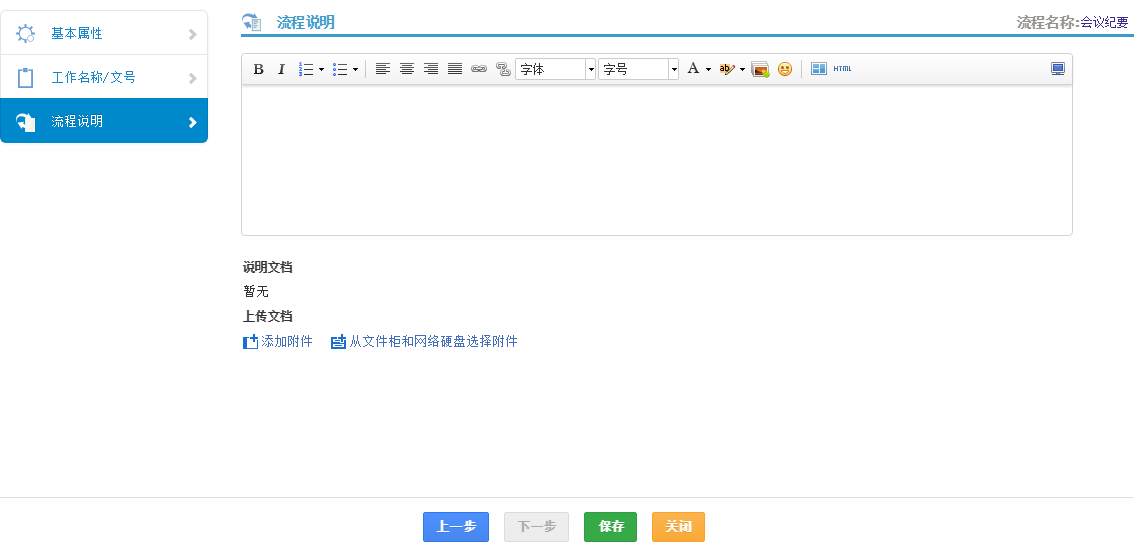The width and height of the screenshot is (1134, 548).
Task: Click inside the rich text editing area
Action: tap(656, 160)
